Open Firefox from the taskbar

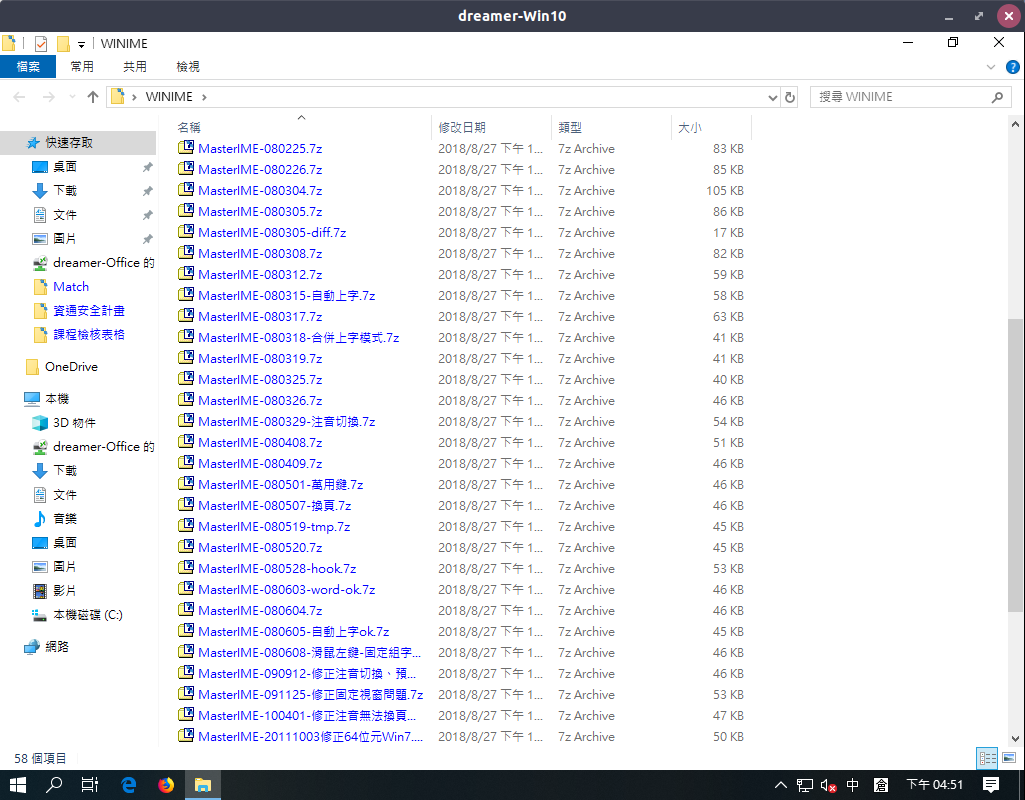(x=165, y=785)
